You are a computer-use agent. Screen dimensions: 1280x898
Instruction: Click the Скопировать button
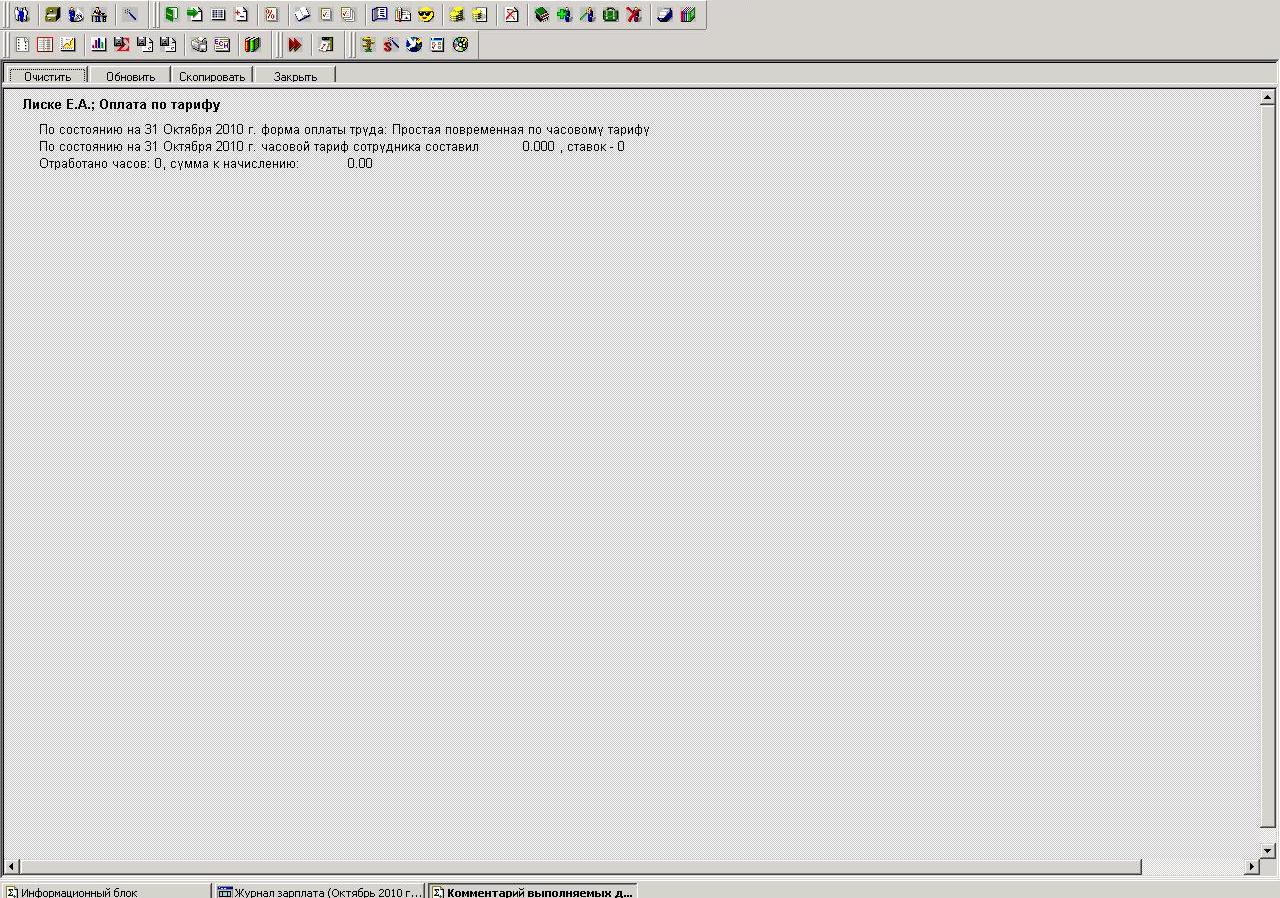click(x=212, y=76)
